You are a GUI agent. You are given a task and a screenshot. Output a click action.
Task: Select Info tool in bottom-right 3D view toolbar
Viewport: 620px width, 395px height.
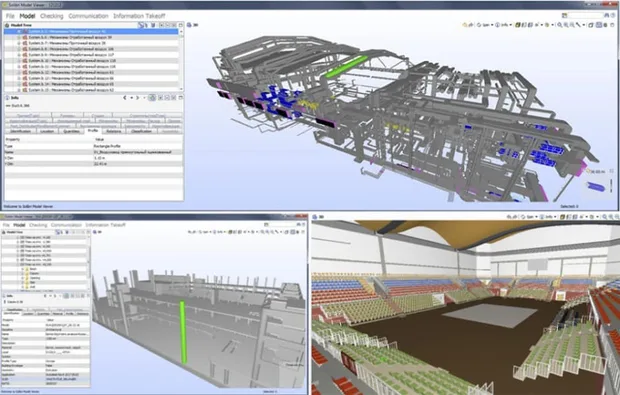[x=547, y=217]
